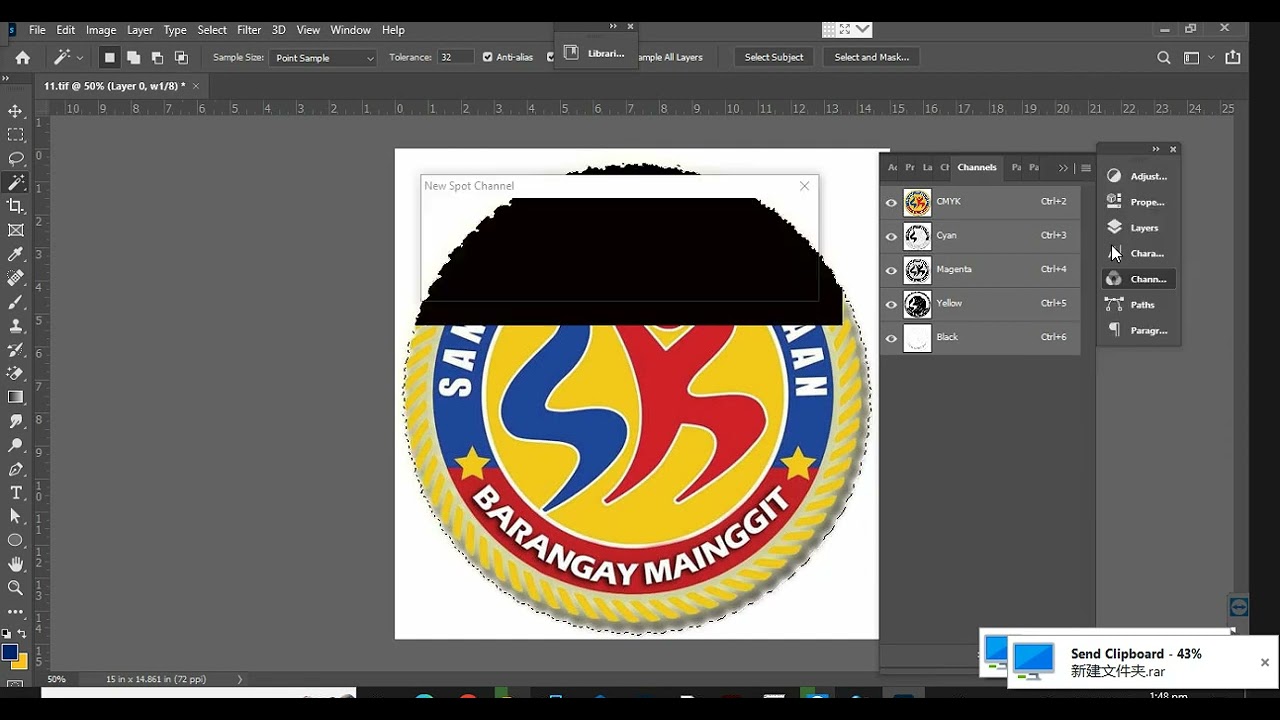The image size is (1280, 720).
Task: Open the Edit Toolbar three-dots menu
Action: 15,611
